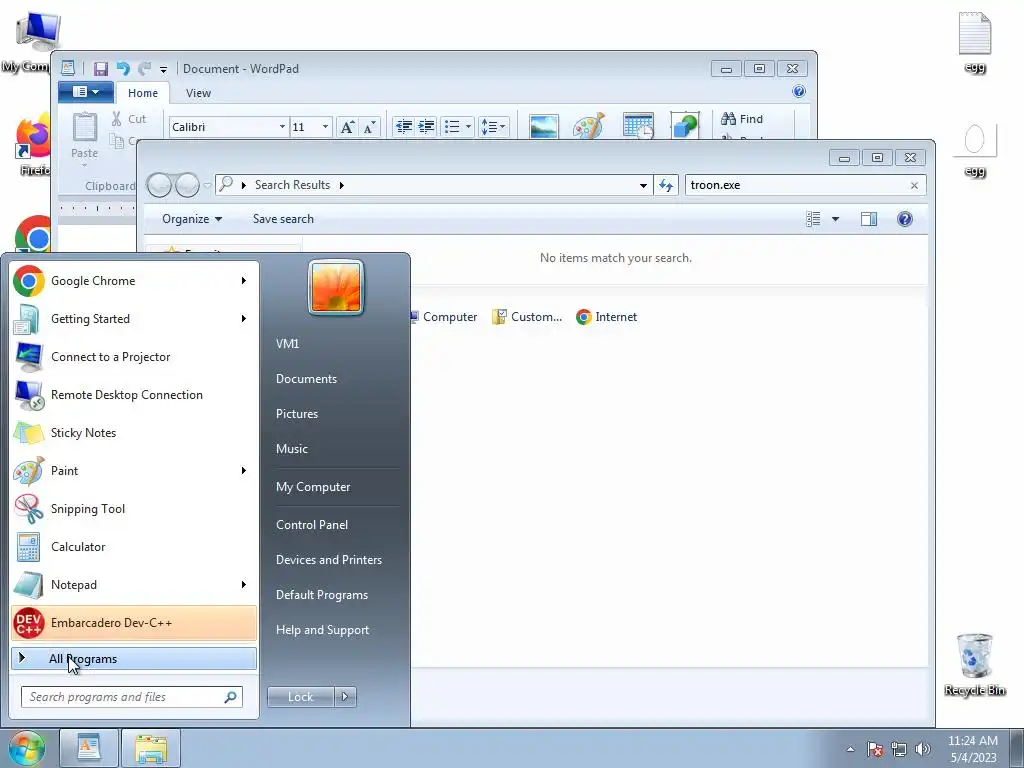The image size is (1024, 768).
Task: Open view options dropdown arrow
Action: pyautogui.click(x=835, y=219)
